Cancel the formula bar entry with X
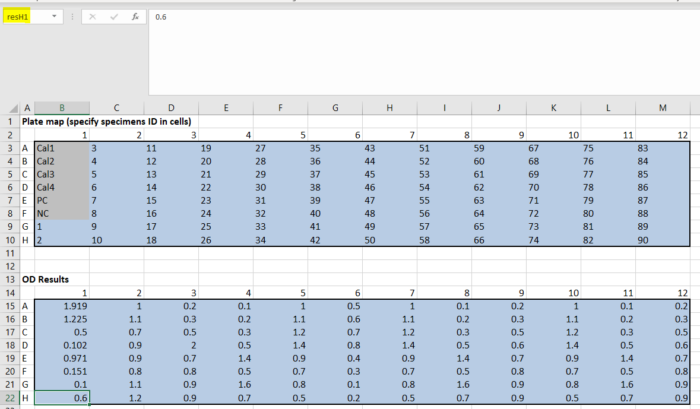 (x=92, y=17)
